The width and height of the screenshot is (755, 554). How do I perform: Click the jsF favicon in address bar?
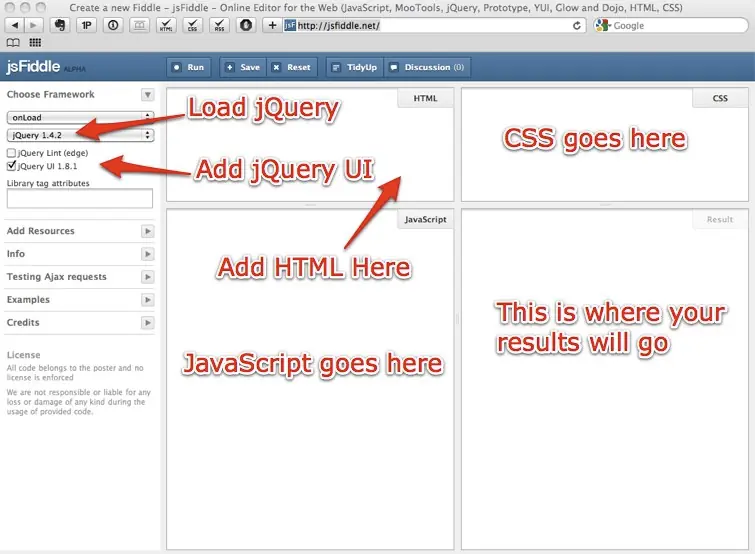pos(290,26)
